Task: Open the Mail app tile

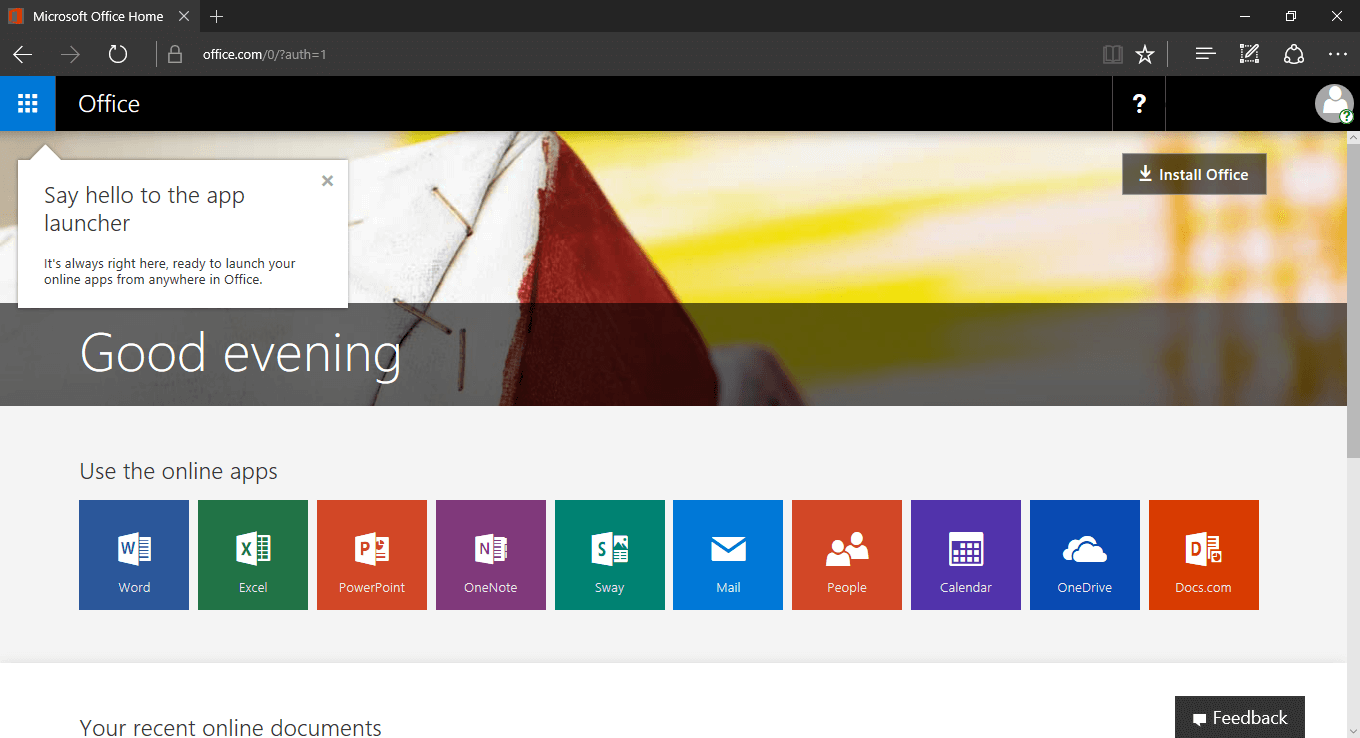Action: tap(728, 555)
